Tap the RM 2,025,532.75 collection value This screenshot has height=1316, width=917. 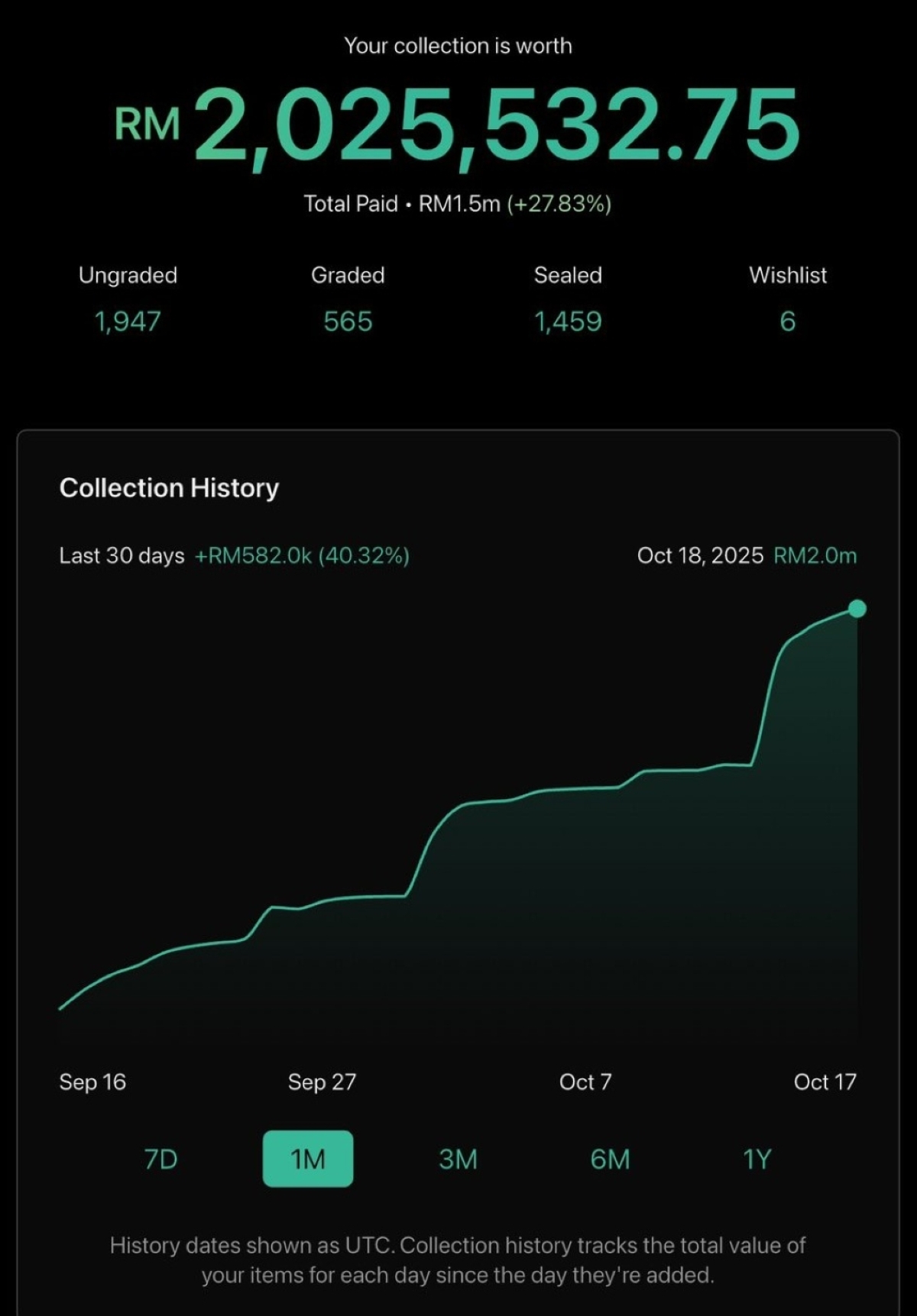click(x=458, y=124)
